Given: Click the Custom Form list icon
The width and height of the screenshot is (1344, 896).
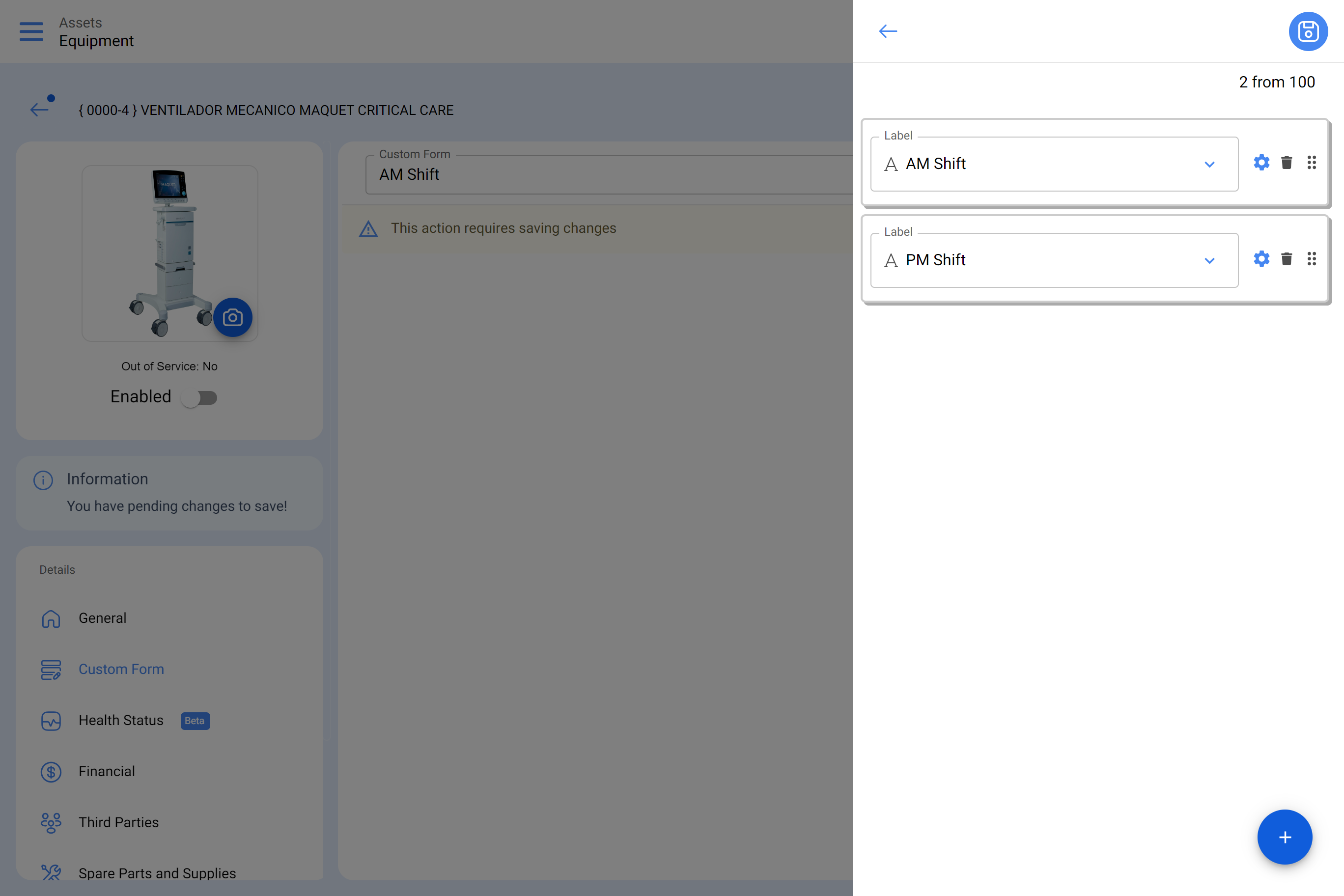Looking at the screenshot, I should [51, 670].
